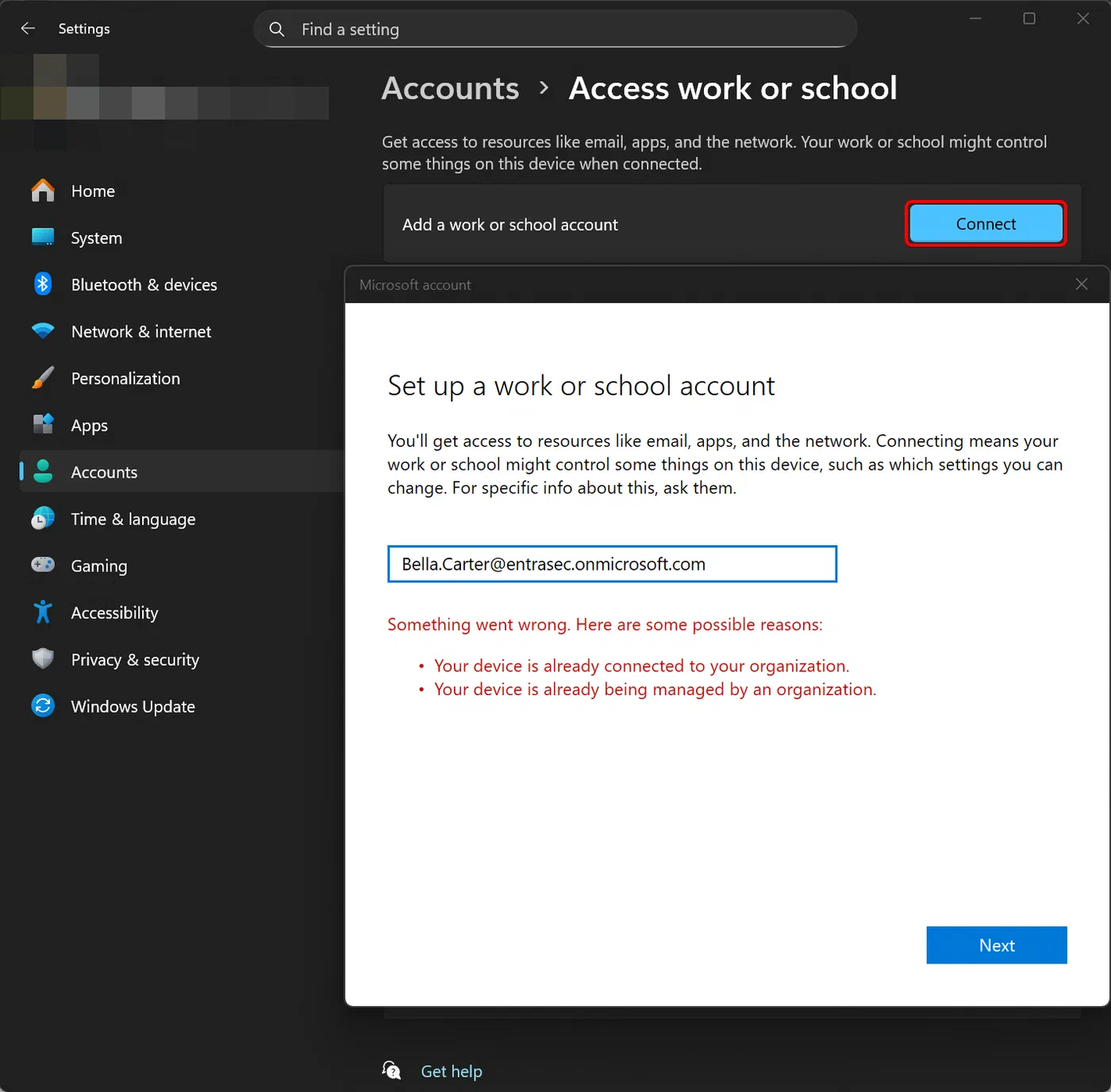
Task: Select the Accounts sidebar item
Action: pyautogui.click(x=182, y=472)
